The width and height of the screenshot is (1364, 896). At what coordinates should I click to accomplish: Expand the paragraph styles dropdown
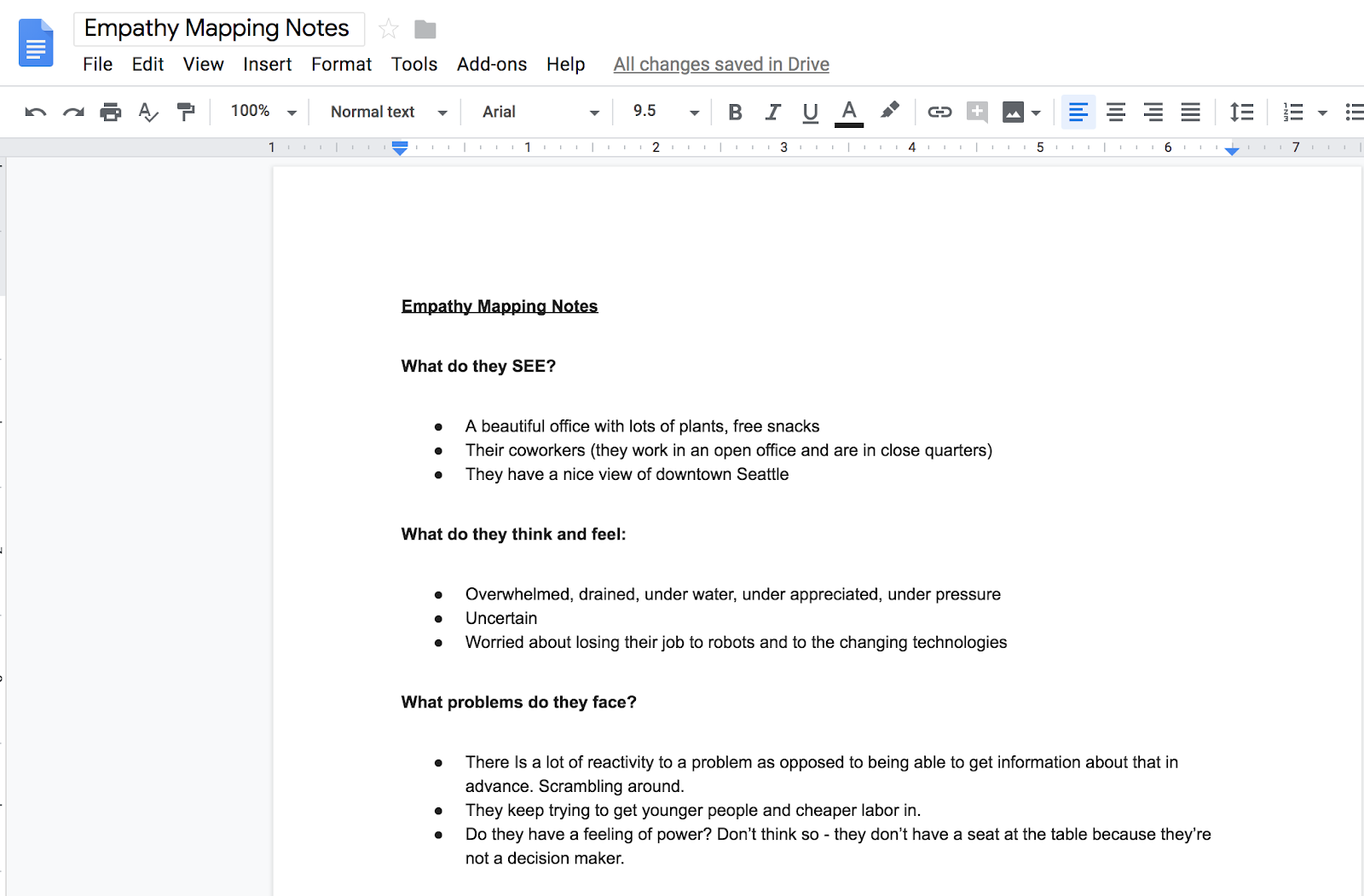click(x=385, y=112)
